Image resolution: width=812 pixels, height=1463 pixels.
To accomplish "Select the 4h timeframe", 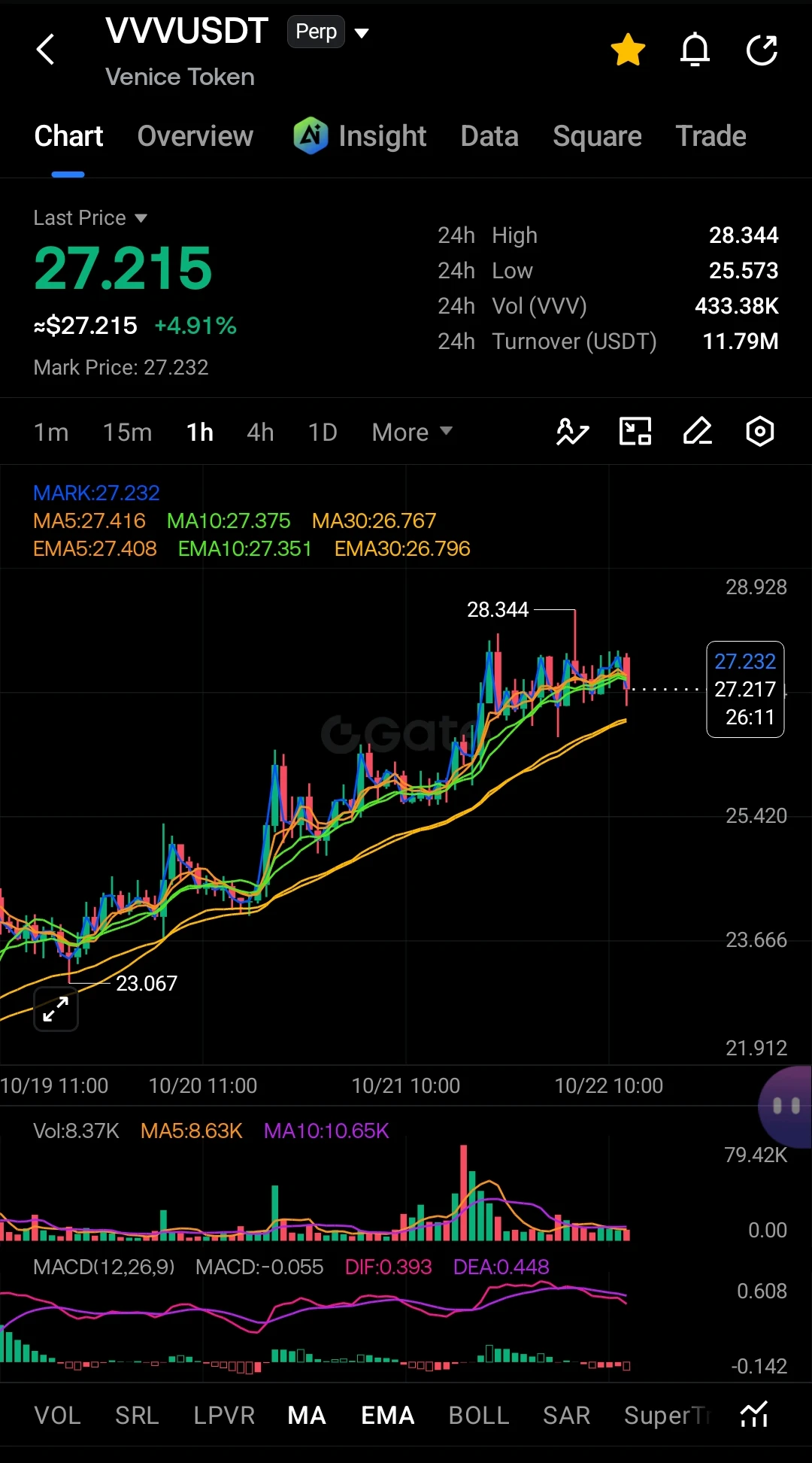I will point(260,433).
